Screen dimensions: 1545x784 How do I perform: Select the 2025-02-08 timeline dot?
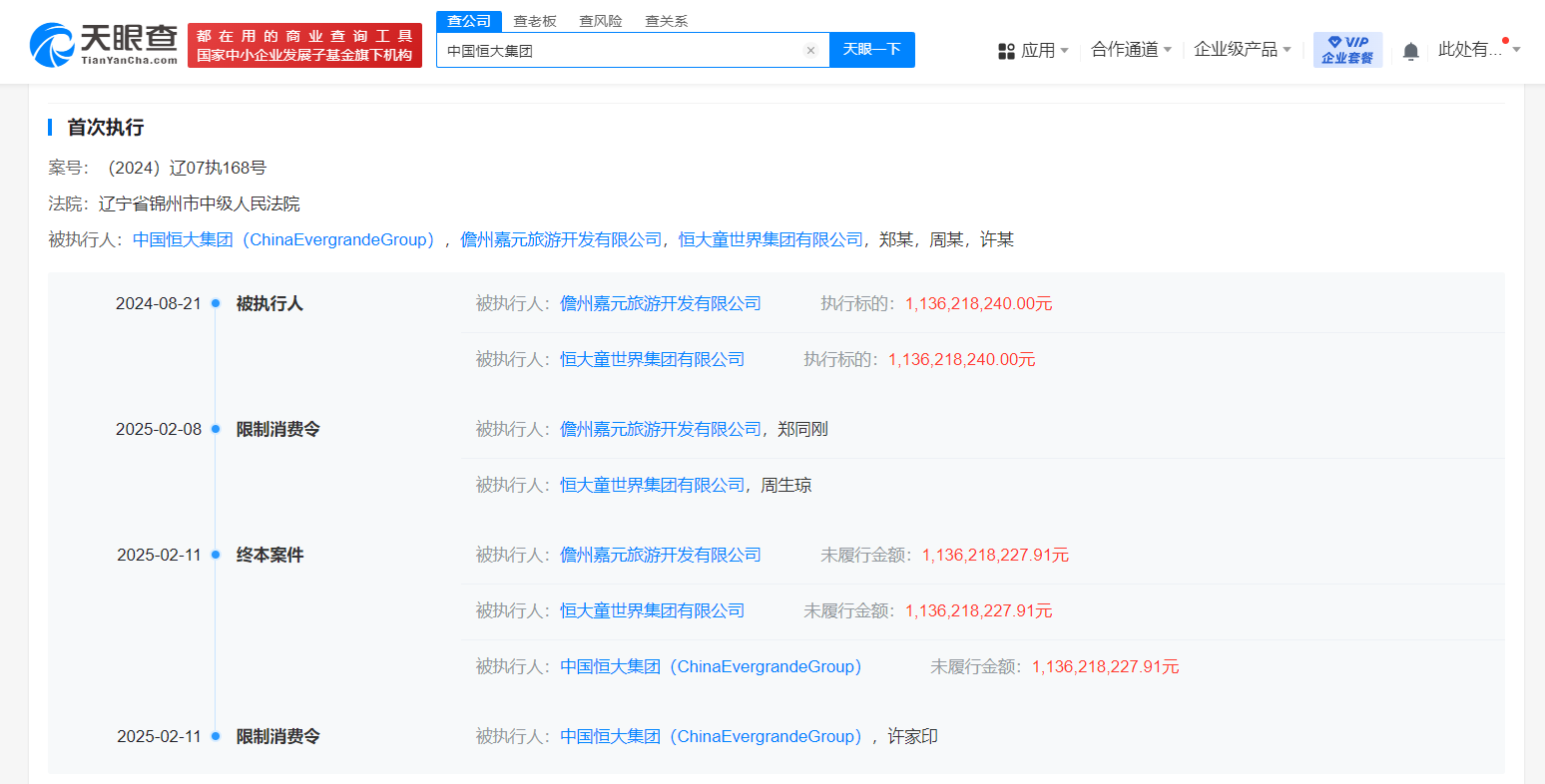point(215,429)
